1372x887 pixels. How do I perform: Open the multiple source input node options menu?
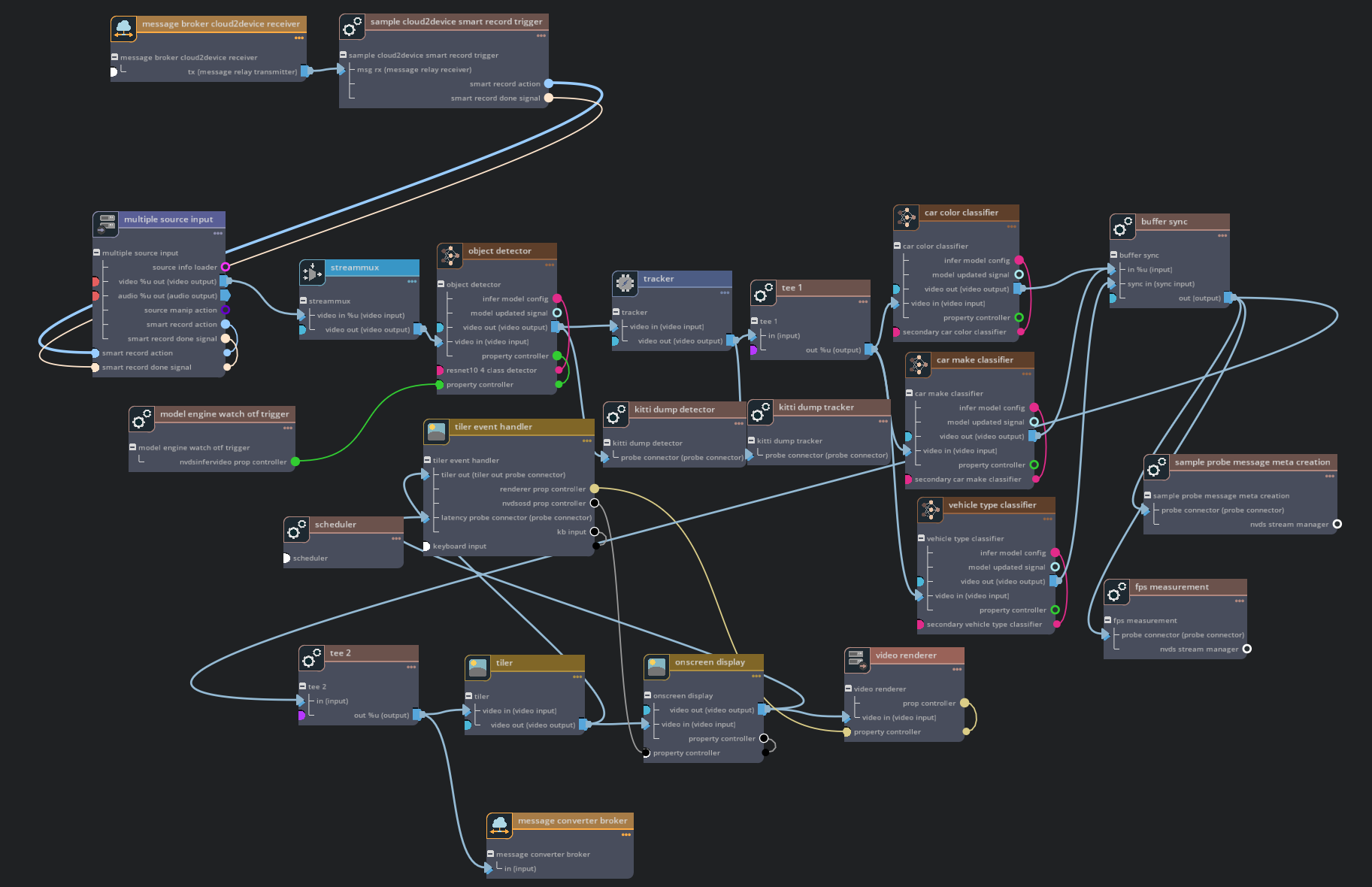tap(218, 234)
